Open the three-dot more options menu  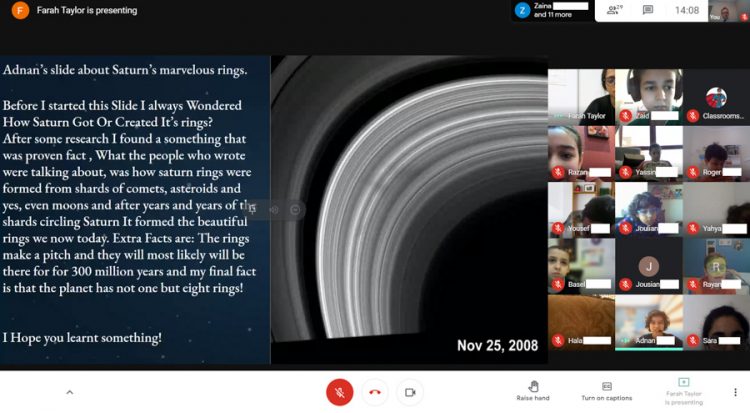(x=735, y=392)
